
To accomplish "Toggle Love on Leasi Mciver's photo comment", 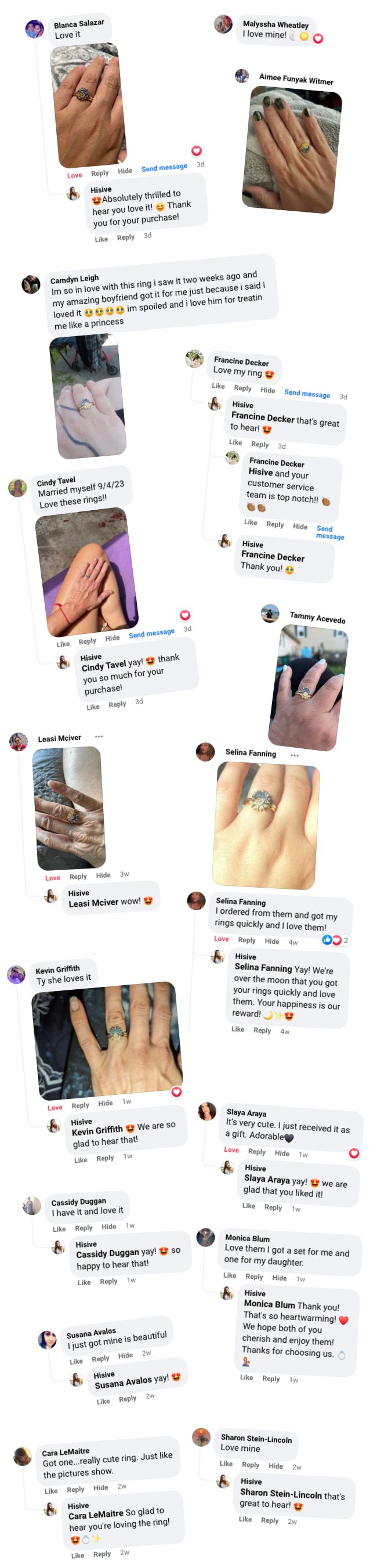I will (x=53, y=877).
